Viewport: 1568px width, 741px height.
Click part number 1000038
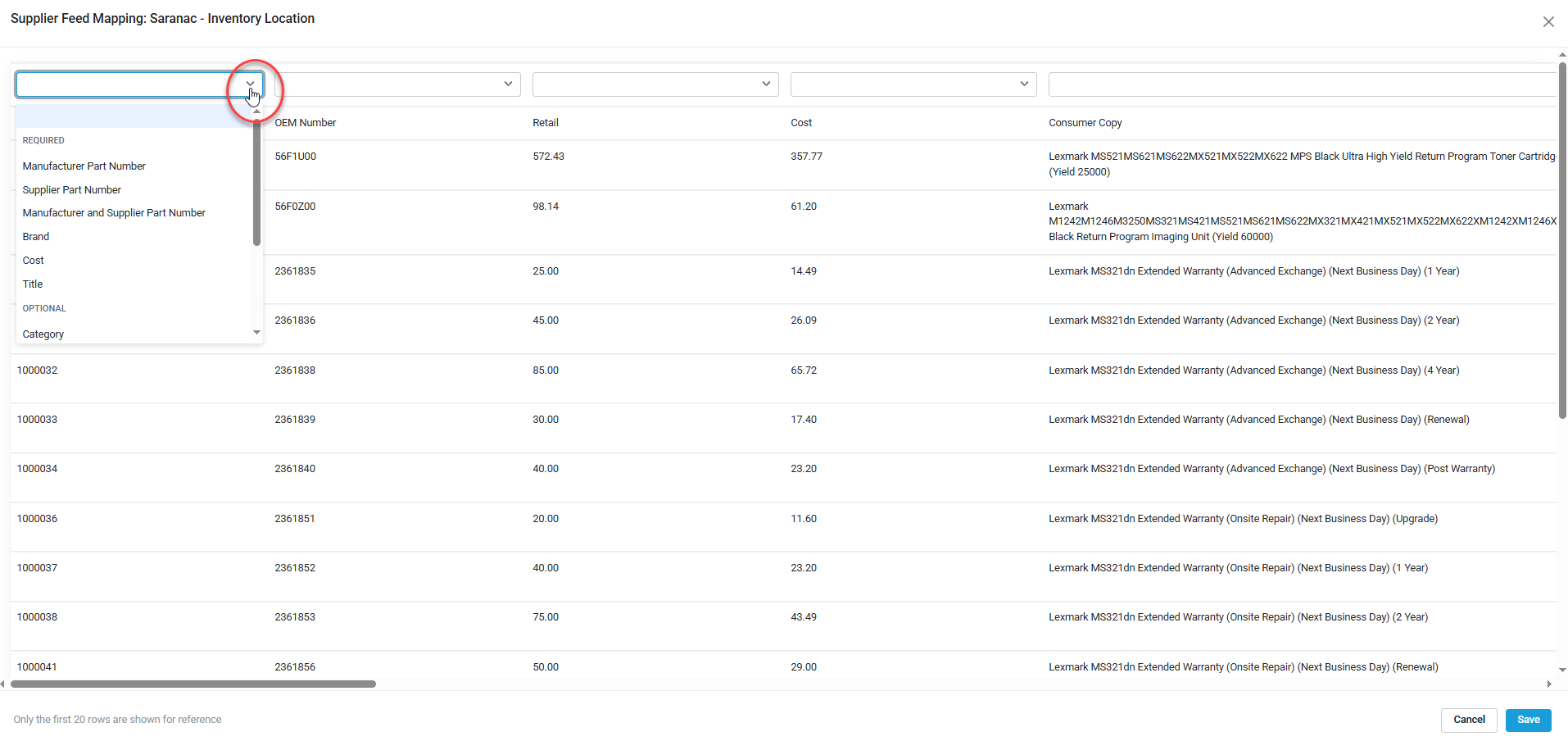[37, 617]
